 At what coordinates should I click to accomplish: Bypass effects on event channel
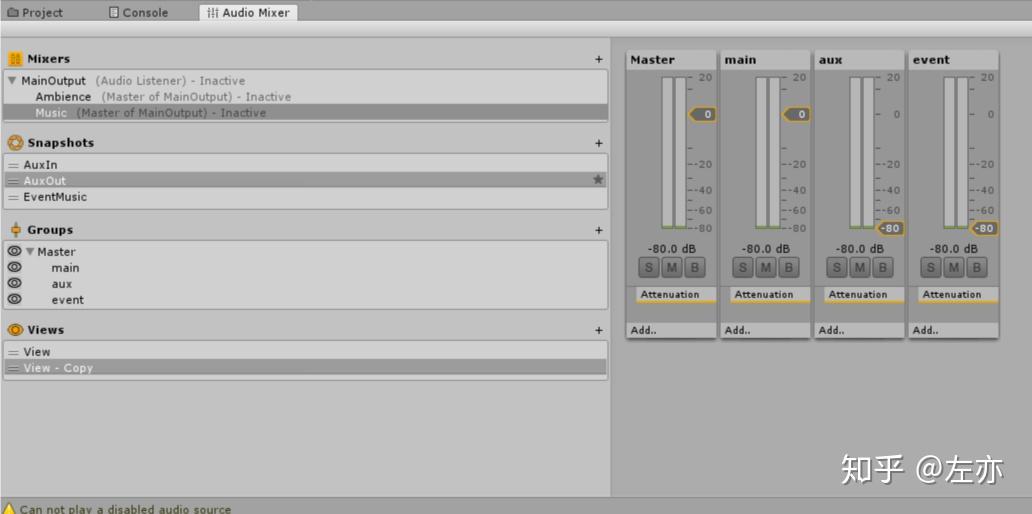click(x=976, y=267)
